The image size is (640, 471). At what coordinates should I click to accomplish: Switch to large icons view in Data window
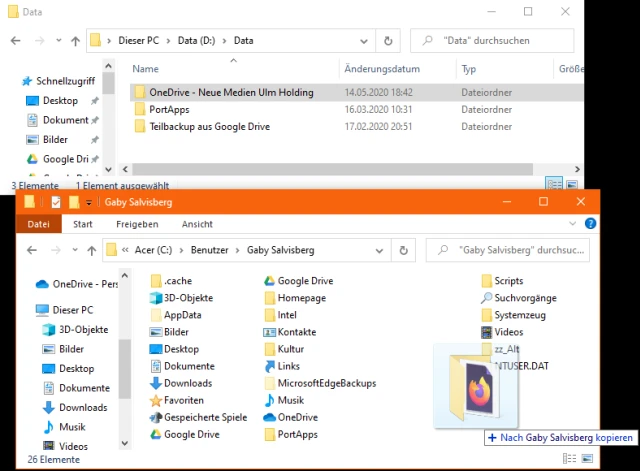572,184
